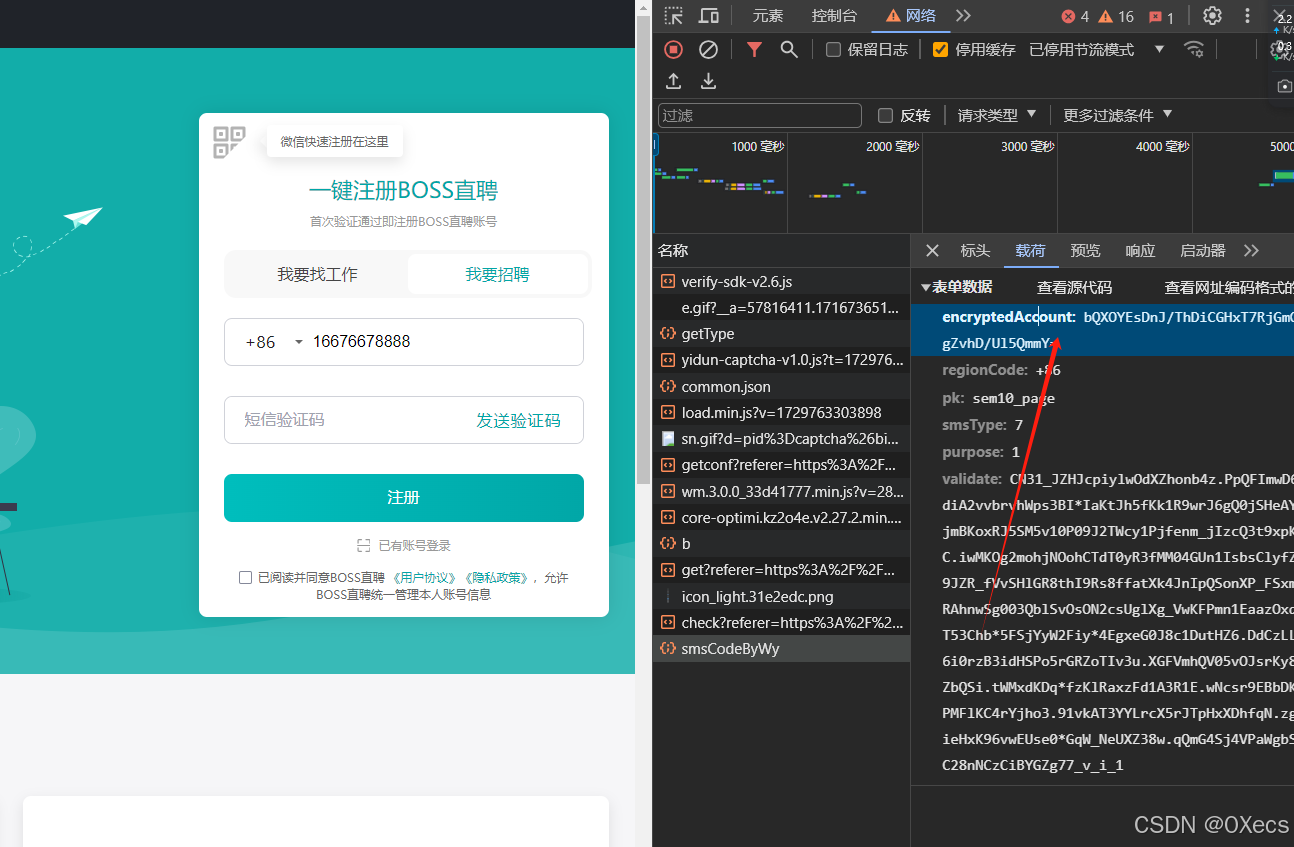
Task: Click the 名称 column header
Action: 781,251
